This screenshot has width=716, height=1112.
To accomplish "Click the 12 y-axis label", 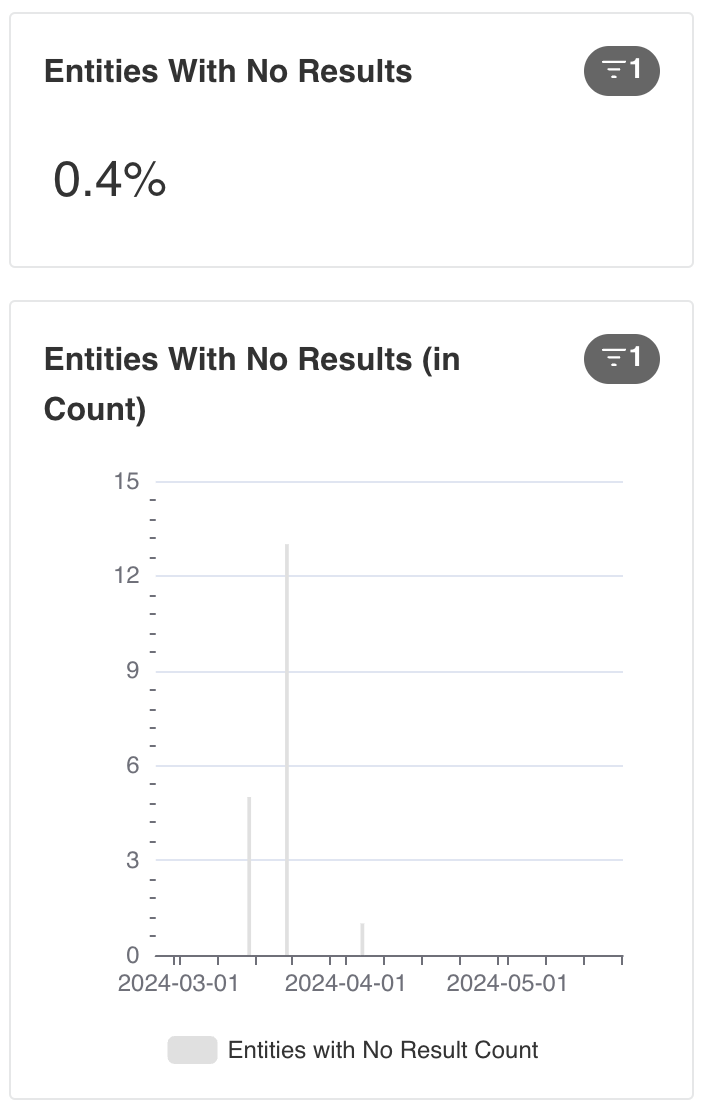I will click(x=127, y=575).
